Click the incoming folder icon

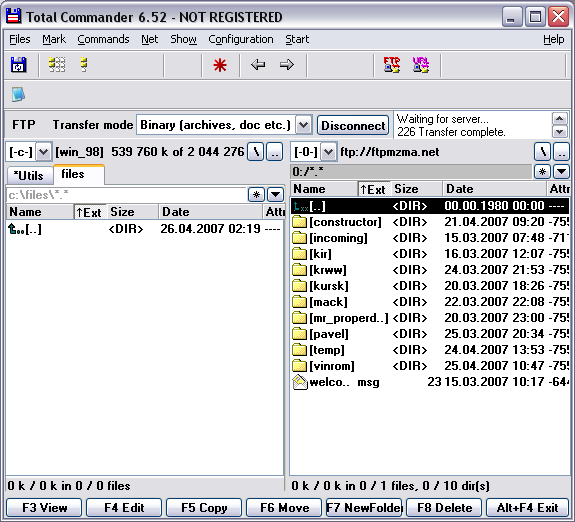point(300,238)
